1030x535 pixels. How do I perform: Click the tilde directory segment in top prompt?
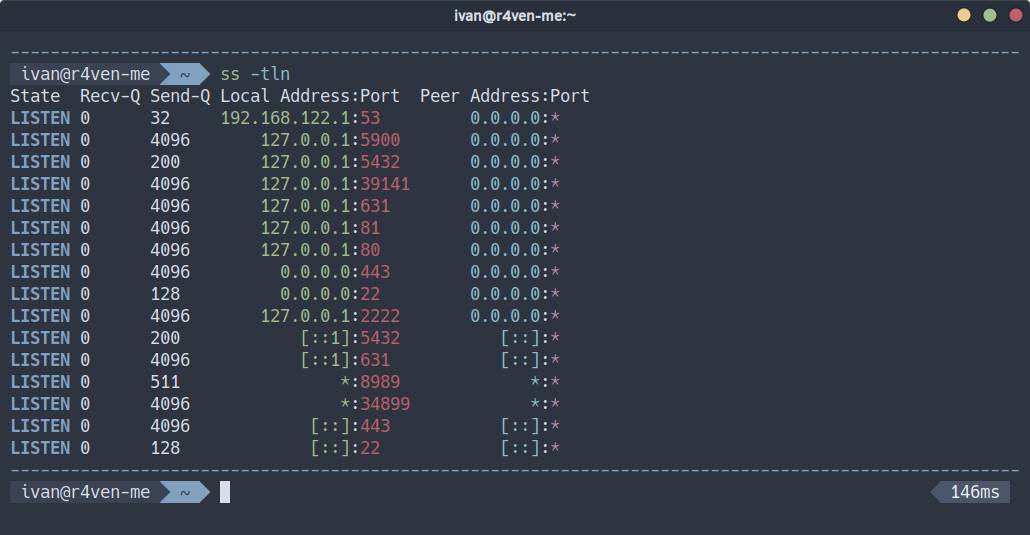(185, 74)
